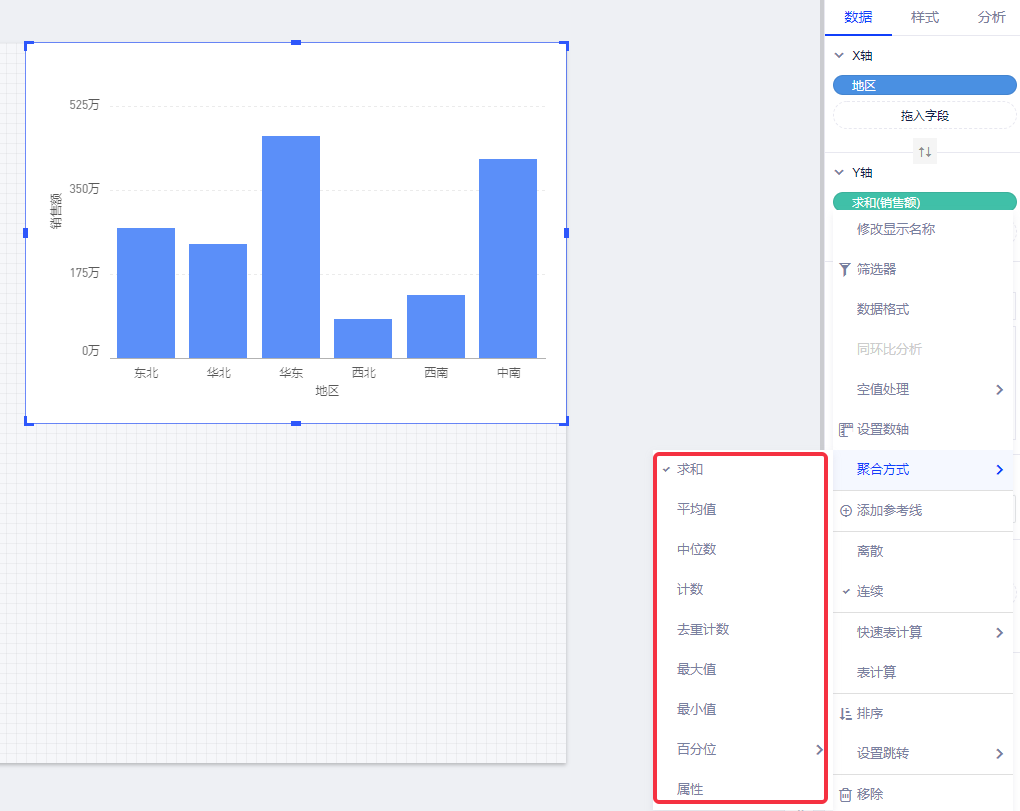Expand the 百分位 percentile submenu
Viewport: 1020px width, 811px height.
pyautogui.click(x=740, y=749)
